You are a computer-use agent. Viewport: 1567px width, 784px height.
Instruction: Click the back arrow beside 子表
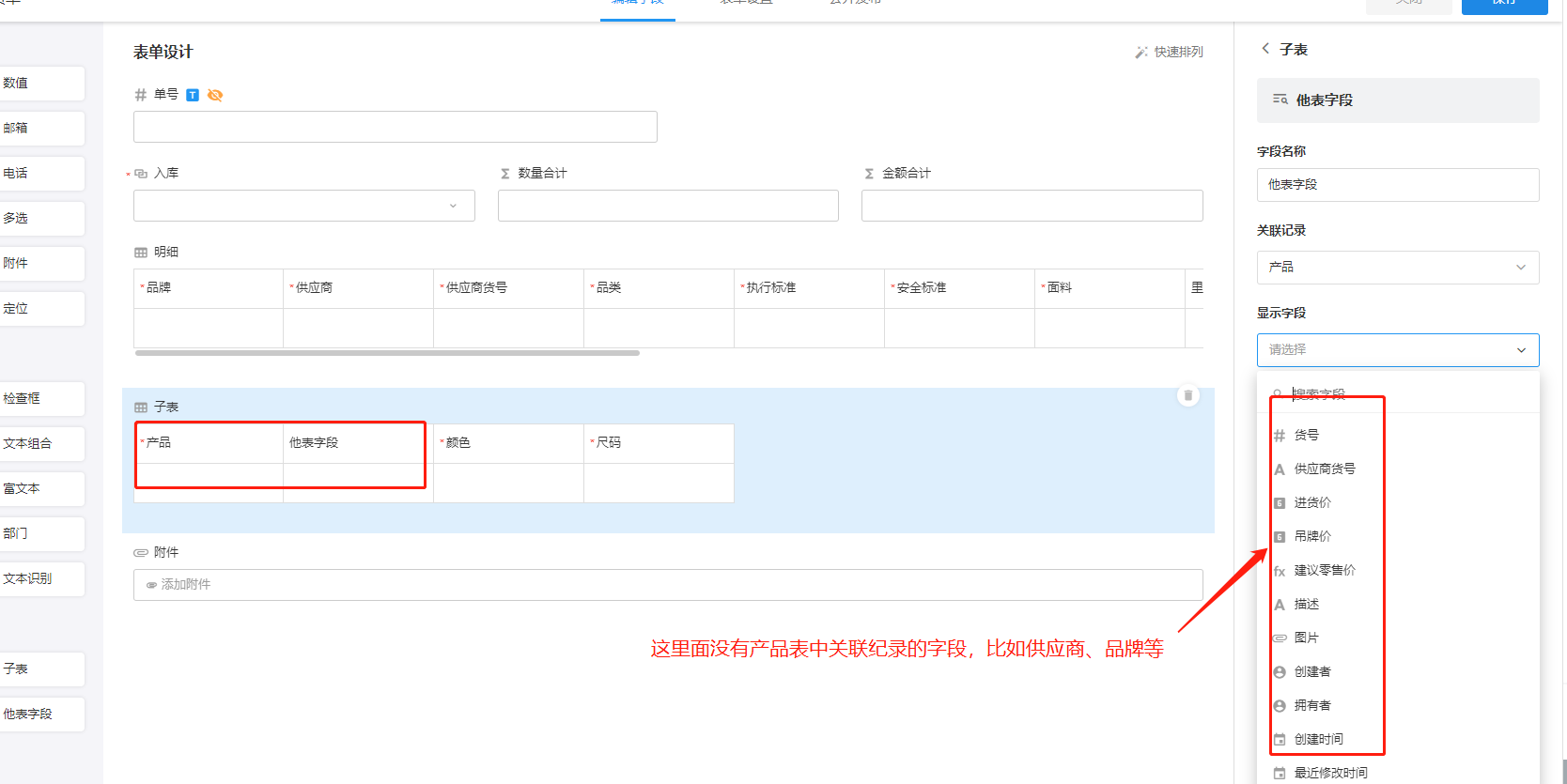tap(1265, 49)
